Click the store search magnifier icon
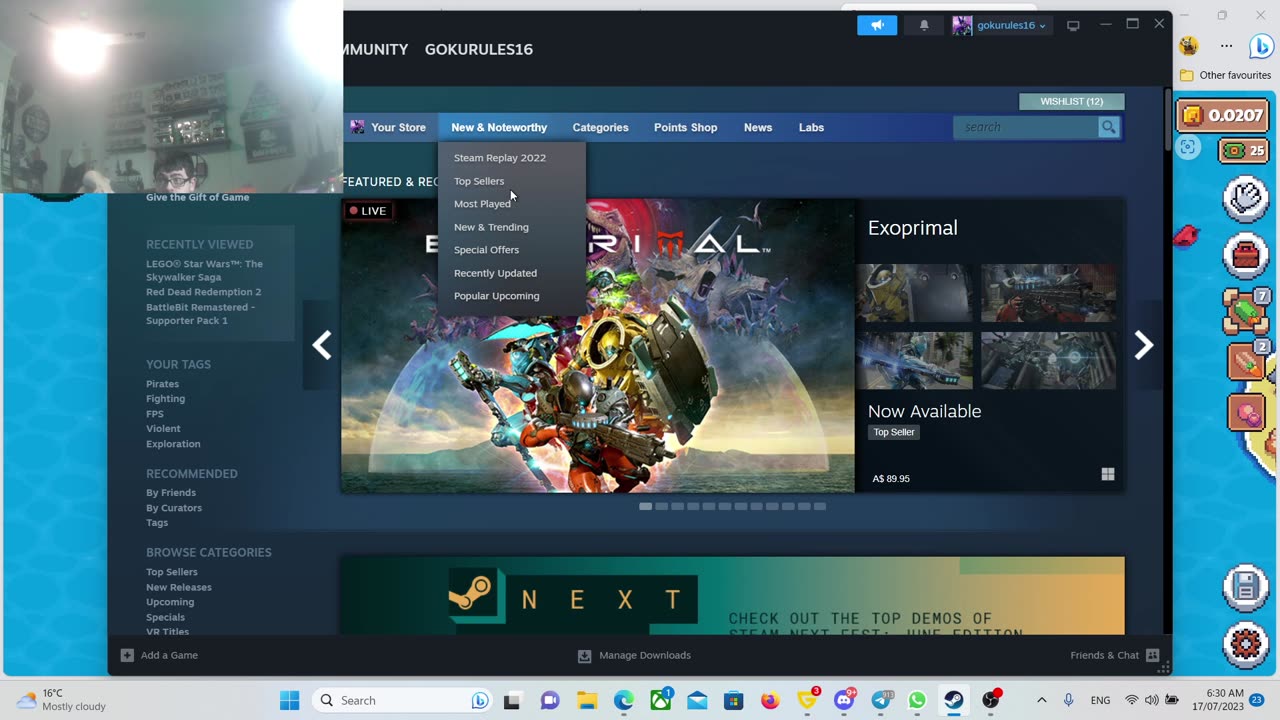Viewport: 1280px width, 720px height. [x=1108, y=127]
